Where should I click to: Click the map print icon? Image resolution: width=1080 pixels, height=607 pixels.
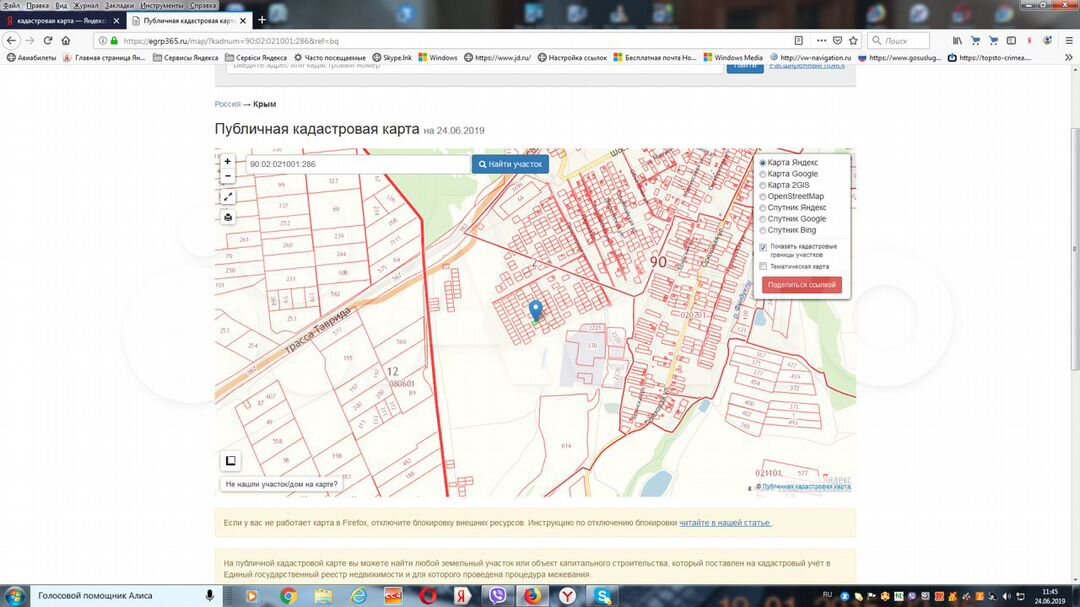pyautogui.click(x=228, y=217)
